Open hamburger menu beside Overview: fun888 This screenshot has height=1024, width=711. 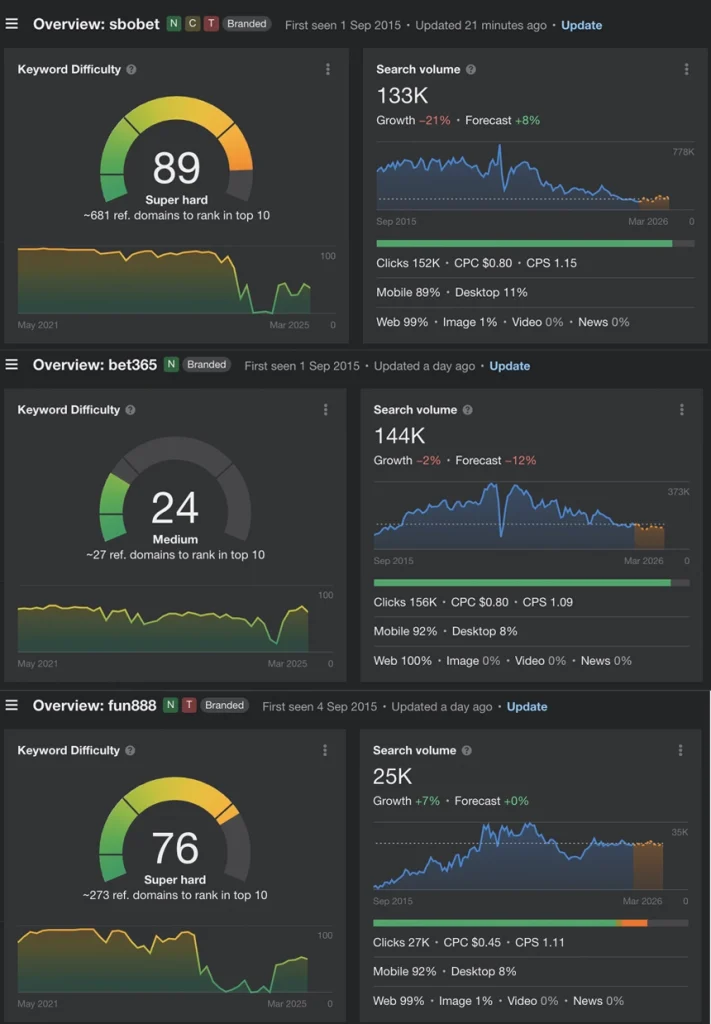pos(12,705)
